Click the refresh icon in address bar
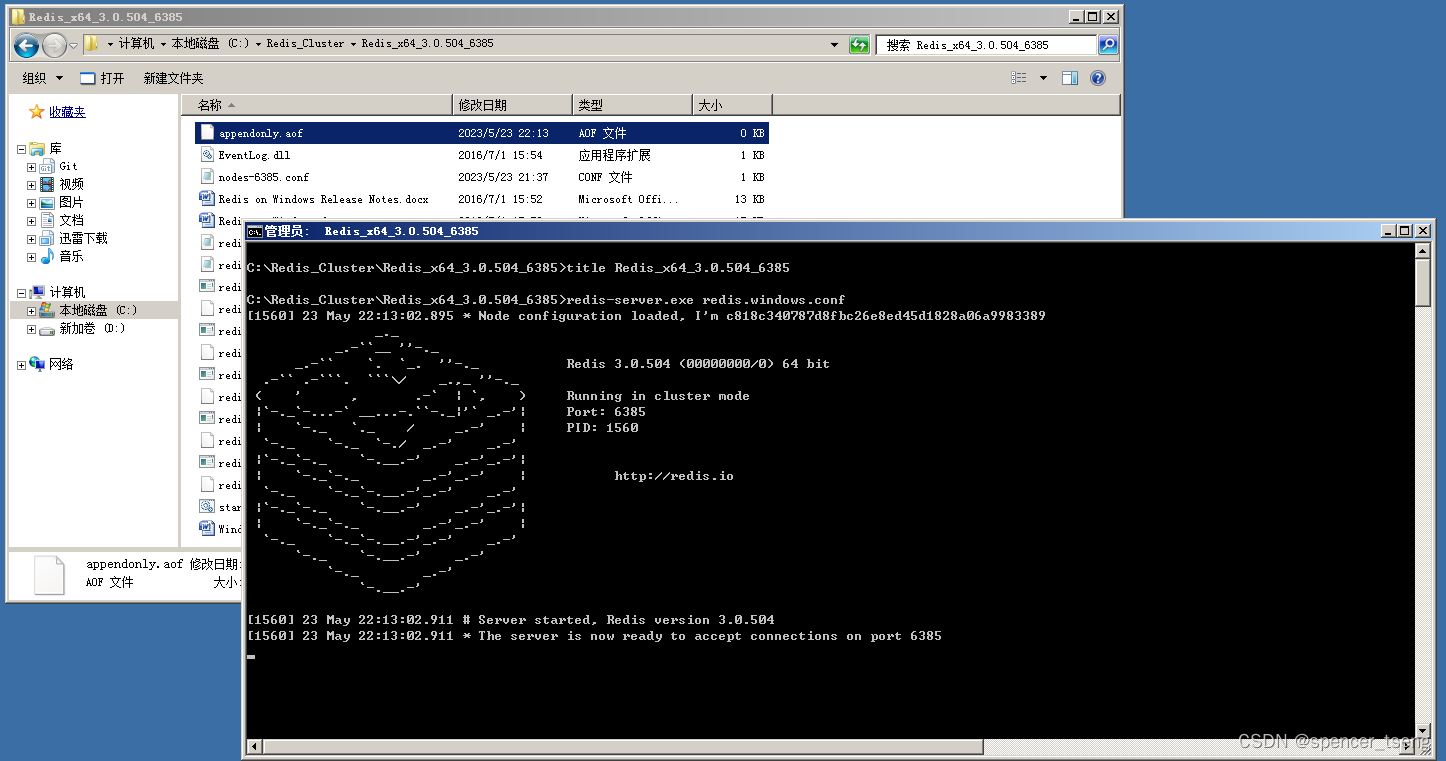Screen dimensions: 1446x761 [x=858, y=43]
